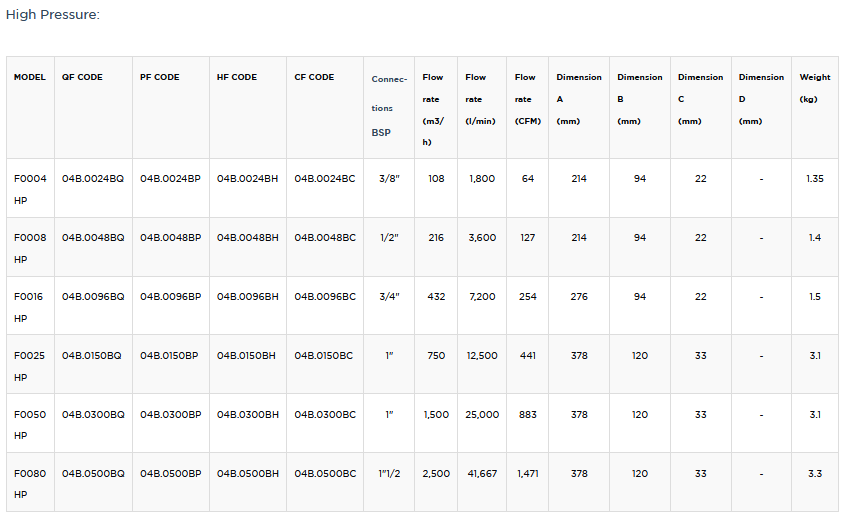
Task: Click the Connections BSP column header
Action: [389, 105]
